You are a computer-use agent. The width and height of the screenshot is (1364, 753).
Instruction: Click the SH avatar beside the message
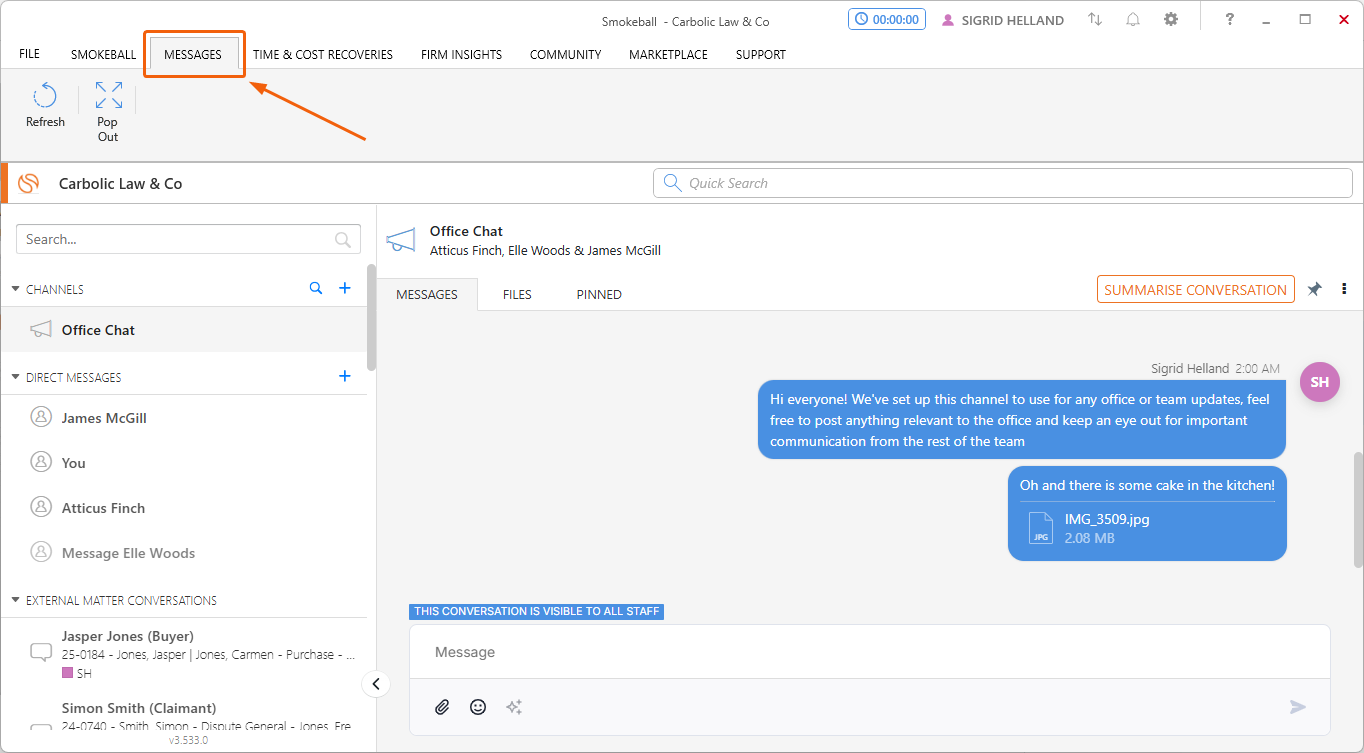[1319, 382]
